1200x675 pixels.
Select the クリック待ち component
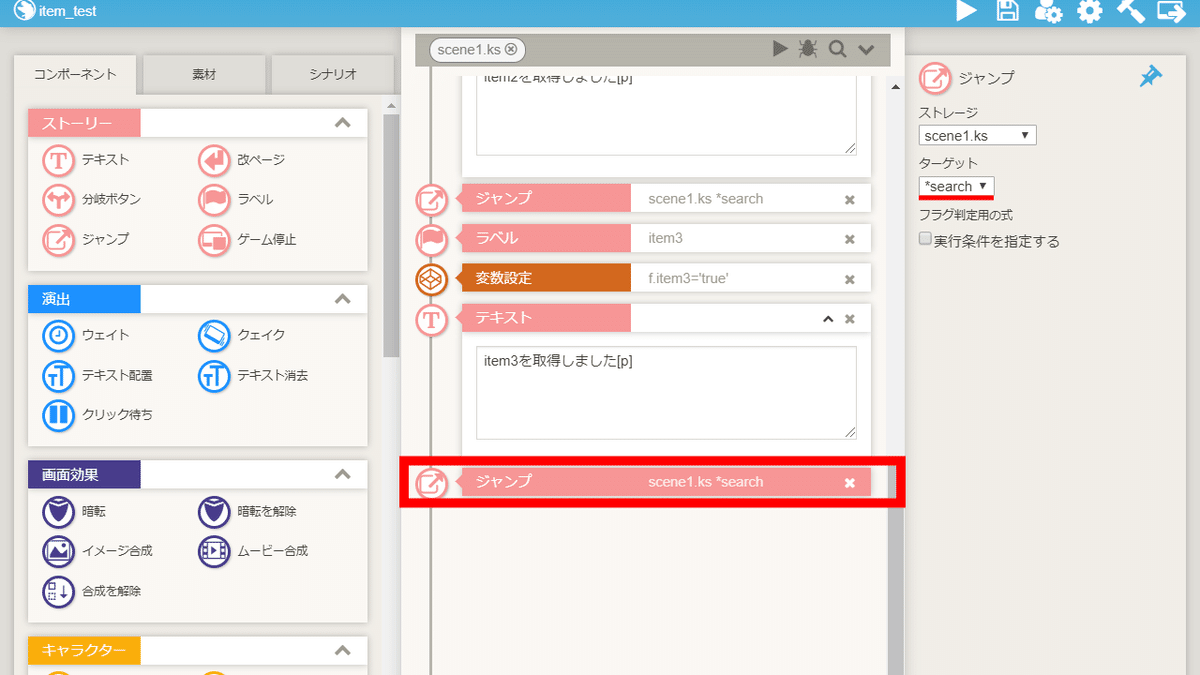point(97,414)
